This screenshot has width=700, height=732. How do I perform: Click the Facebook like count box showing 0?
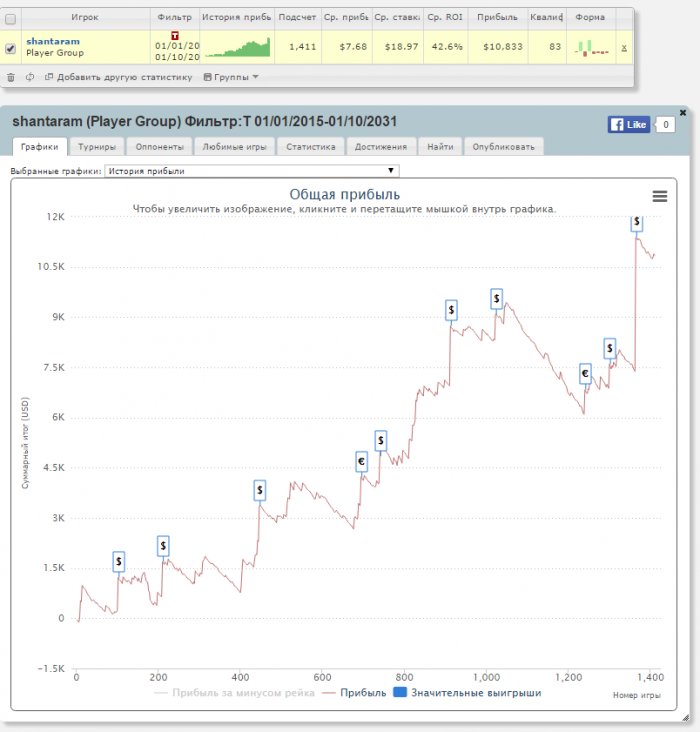click(x=665, y=125)
